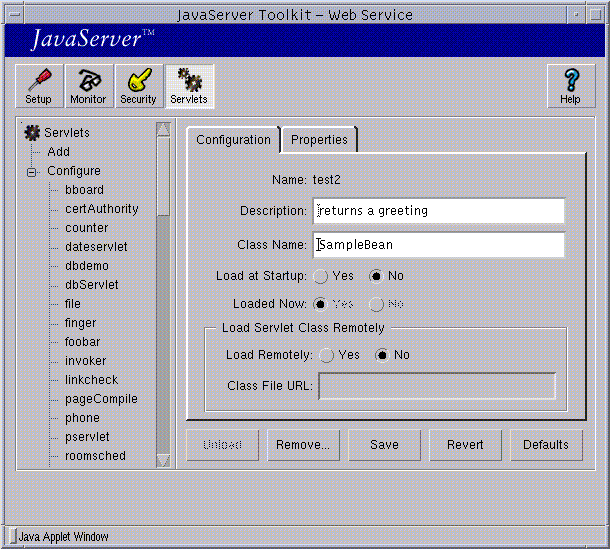Viewport: 610px width, 549px height.
Task: Click the Class Name text field
Action: point(438,245)
